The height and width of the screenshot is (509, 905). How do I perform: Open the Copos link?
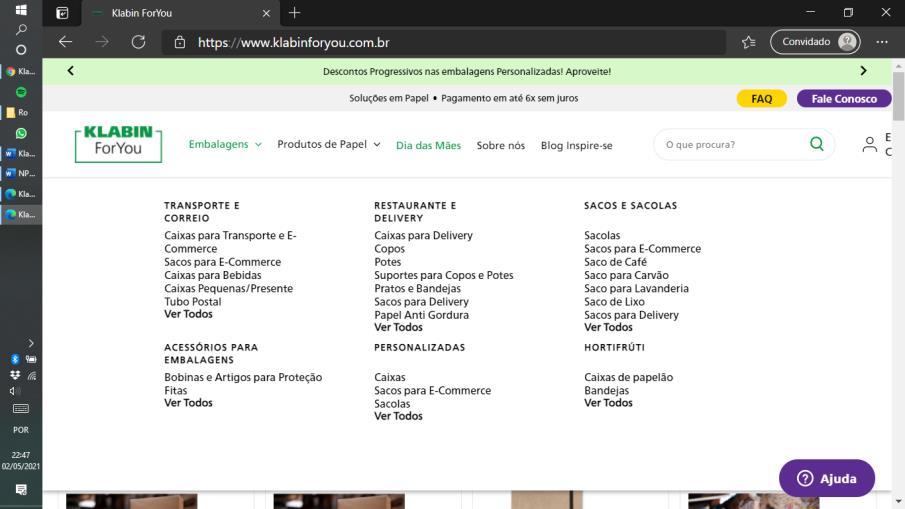(389, 249)
